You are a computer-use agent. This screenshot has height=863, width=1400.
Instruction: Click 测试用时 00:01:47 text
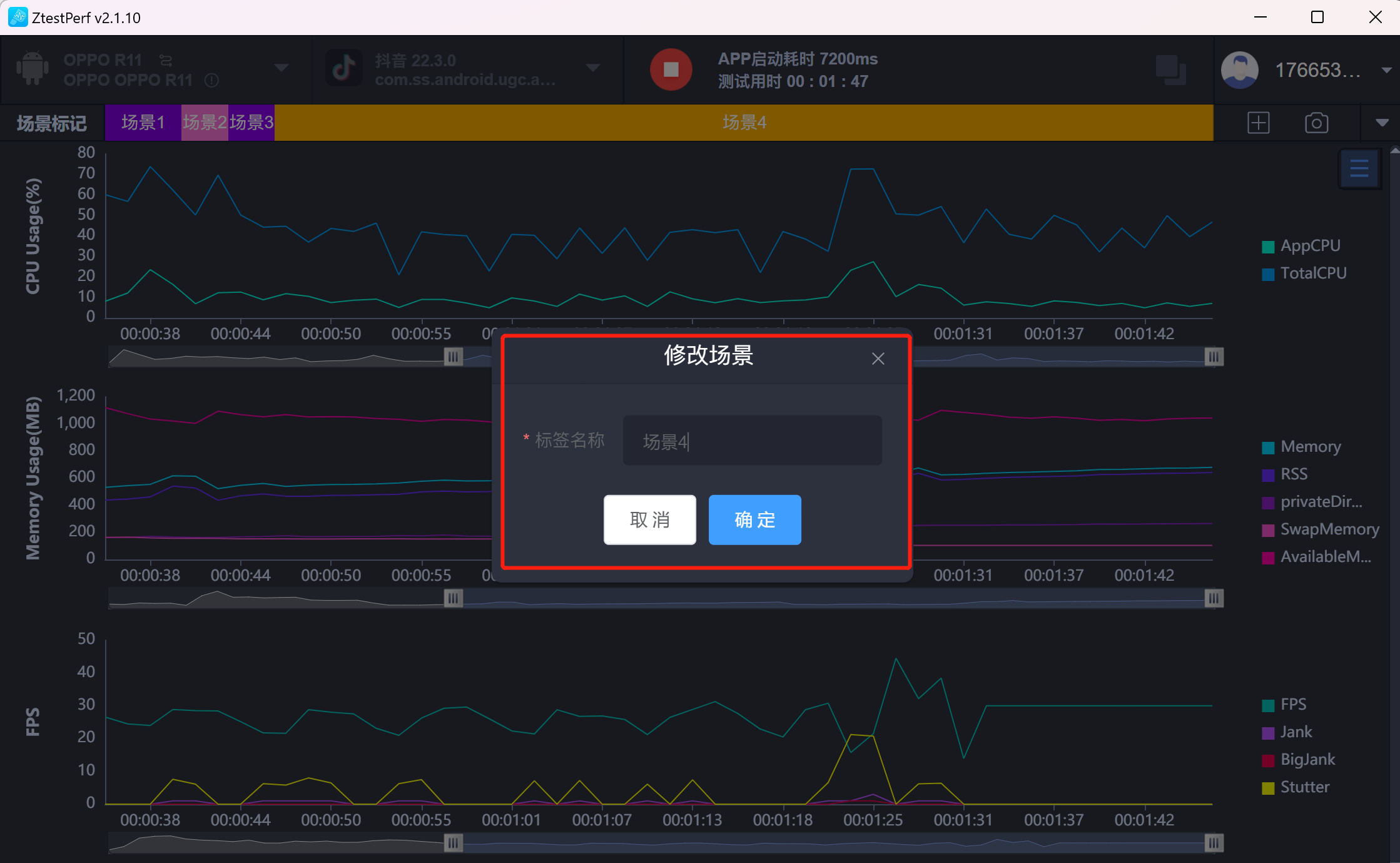pyautogui.click(x=793, y=82)
